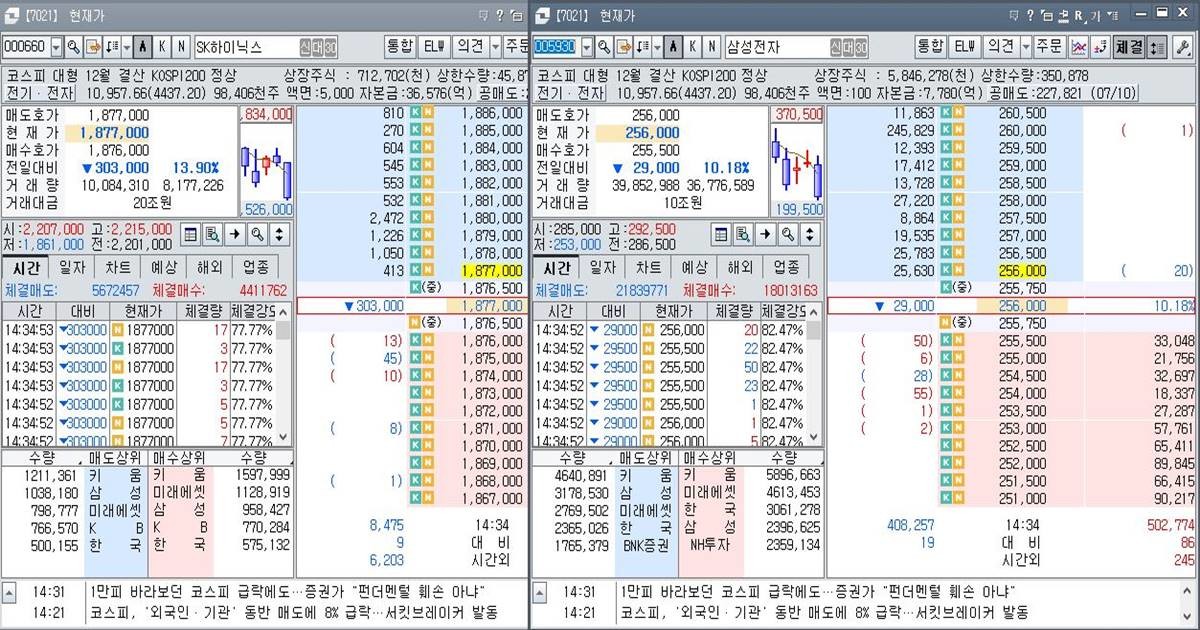Select 시간 tab in 삼성전자 window
The width and height of the screenshot is (1200, 630).
(x=555, y=268)
